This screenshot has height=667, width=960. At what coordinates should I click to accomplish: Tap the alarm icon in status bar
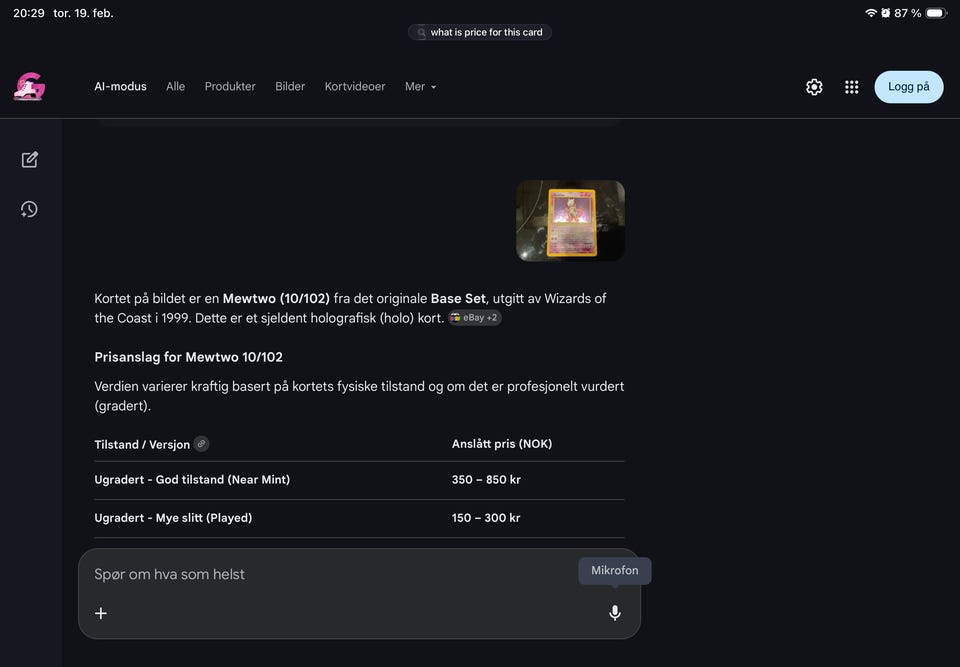point(885,13)
